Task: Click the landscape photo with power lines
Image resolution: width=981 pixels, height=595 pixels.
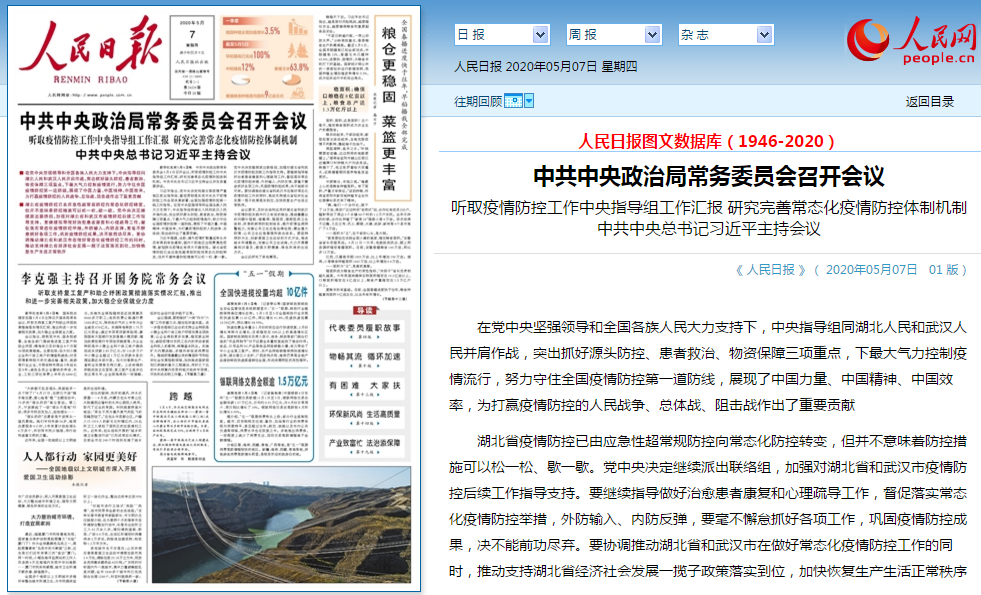Action: (x=282, y=526)
